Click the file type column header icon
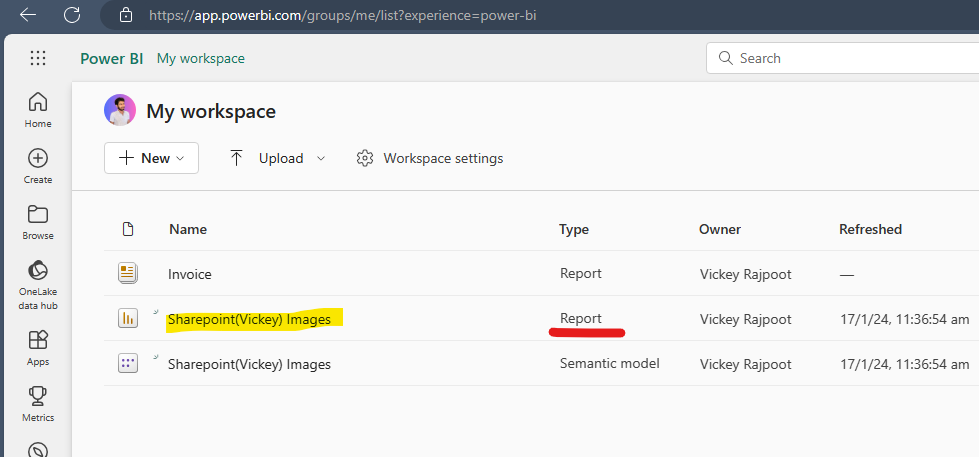 128,229
